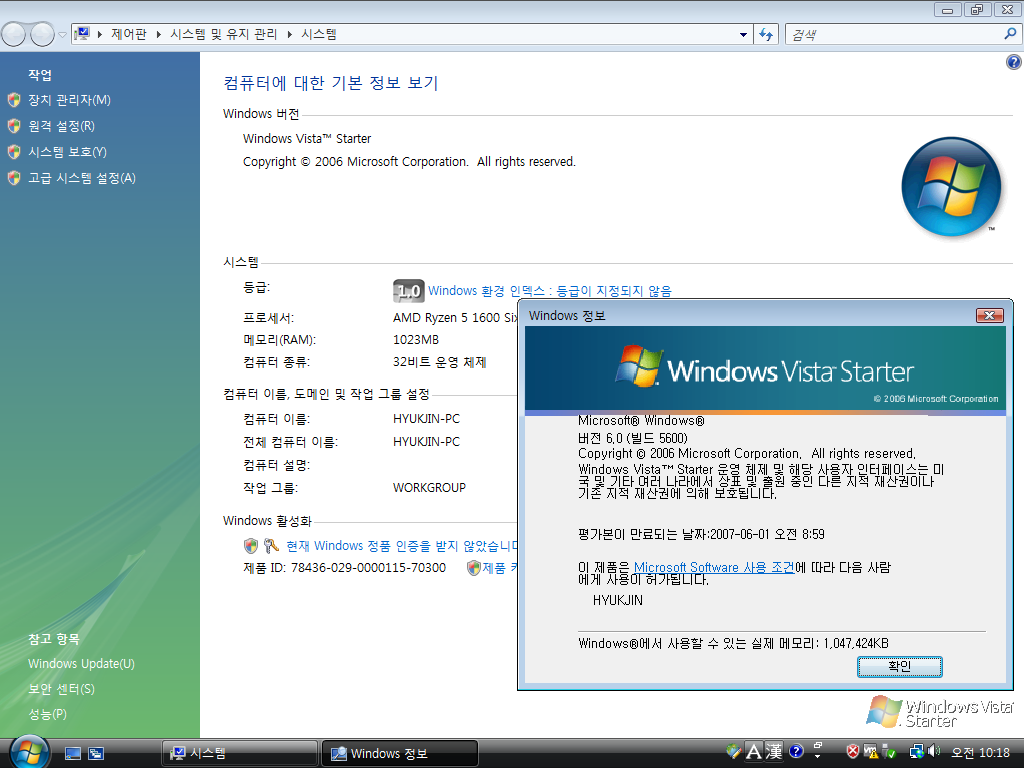Click the taskbar clock 오전 10:18
The width and height of the screenshot is (1024, 768).
pyautogui.click(x=980, y=752)
